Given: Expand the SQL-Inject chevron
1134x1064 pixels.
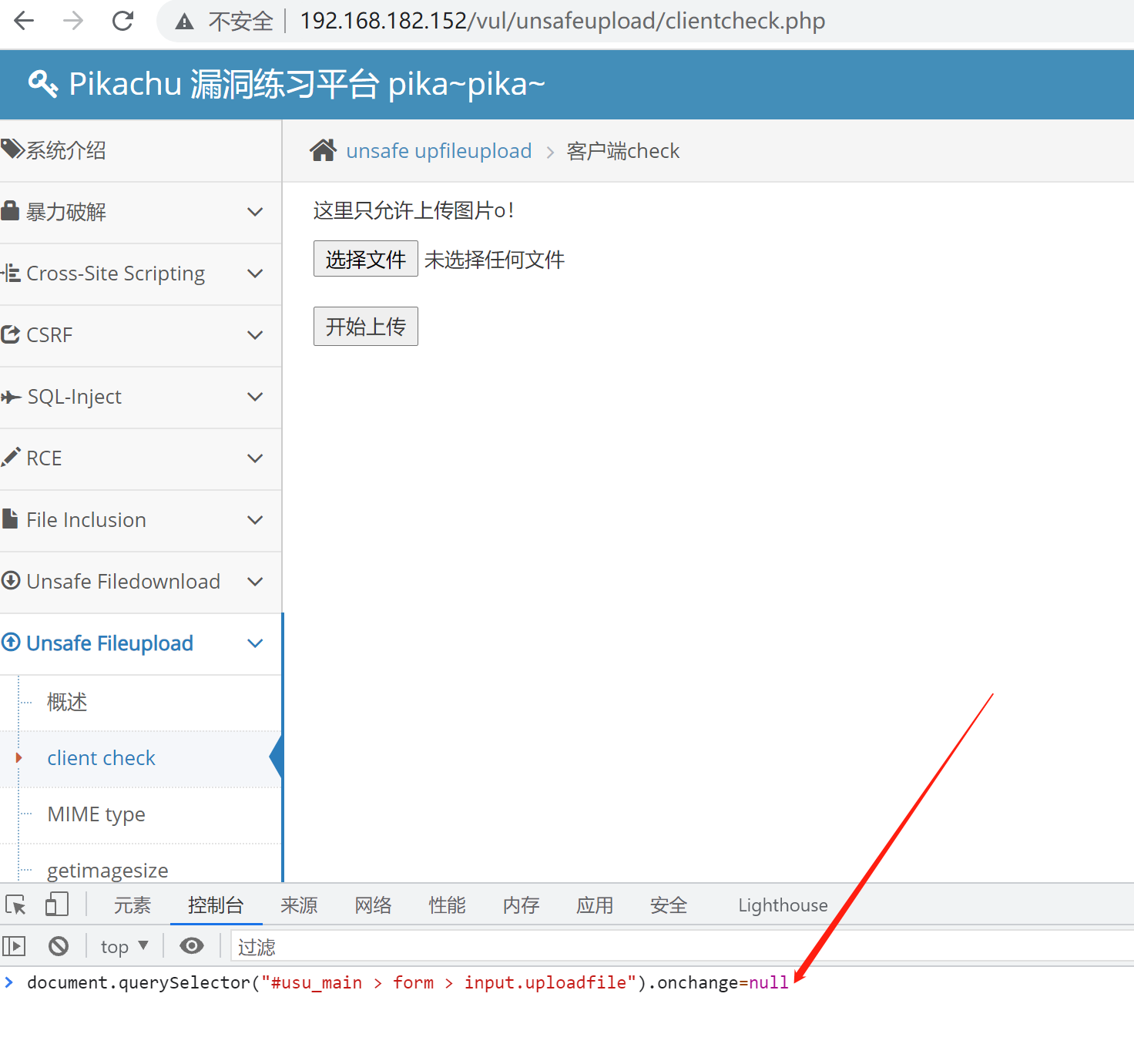Looking at the screenshot, I should coord(255,397).
